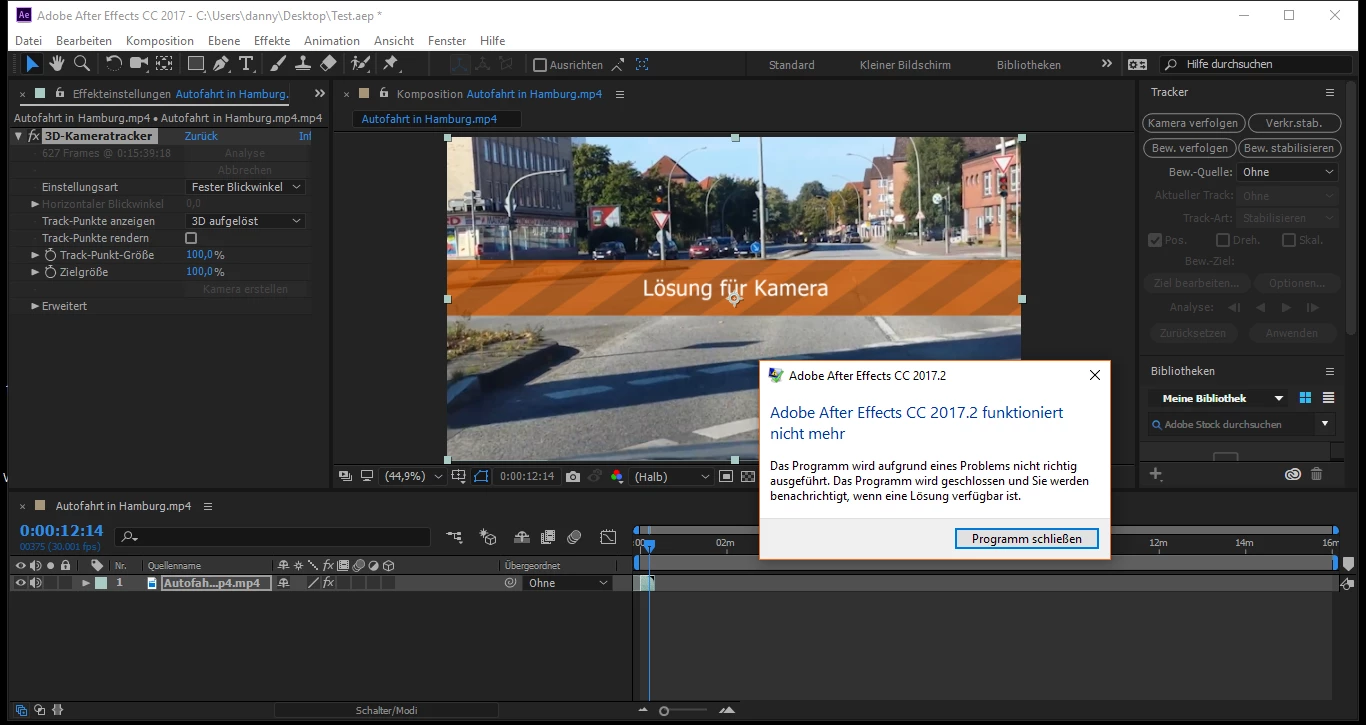Expand the Erweitert section
The width and height of the screenshot is (1366, 725).
tap(35, 306)
